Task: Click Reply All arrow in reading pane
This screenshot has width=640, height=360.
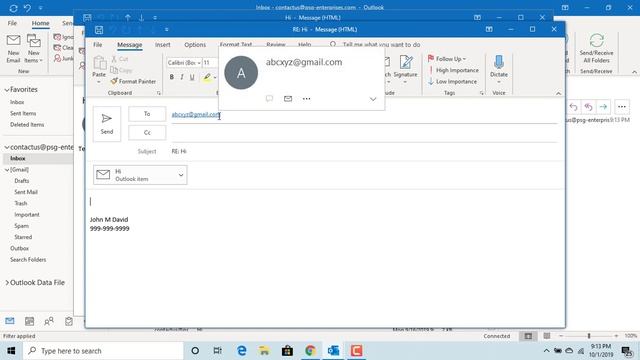Action: click(x=588, y=107)
